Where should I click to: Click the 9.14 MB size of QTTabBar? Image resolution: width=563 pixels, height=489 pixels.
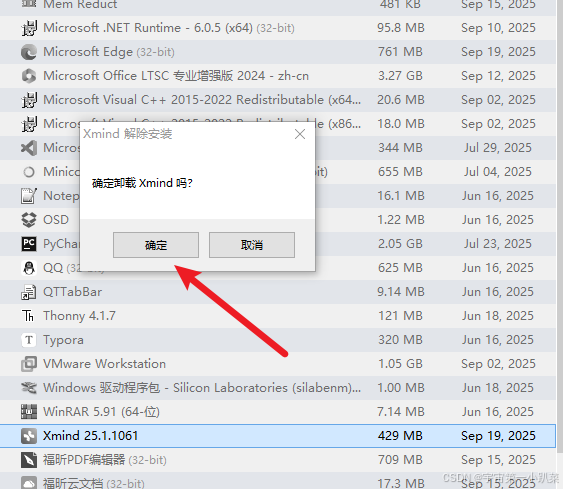point(401,292)
